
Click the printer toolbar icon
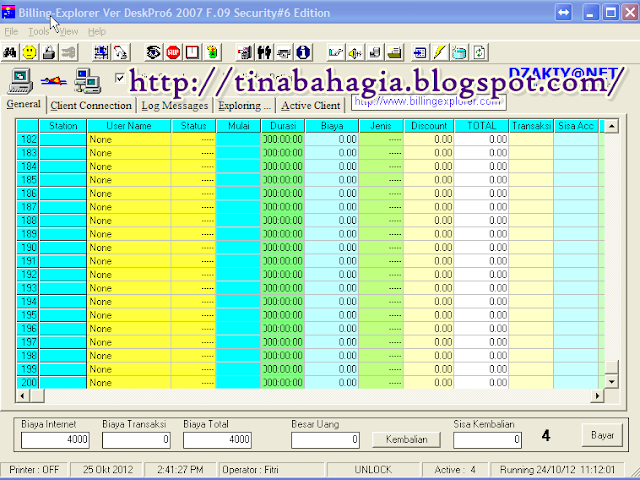click(394, 52)
